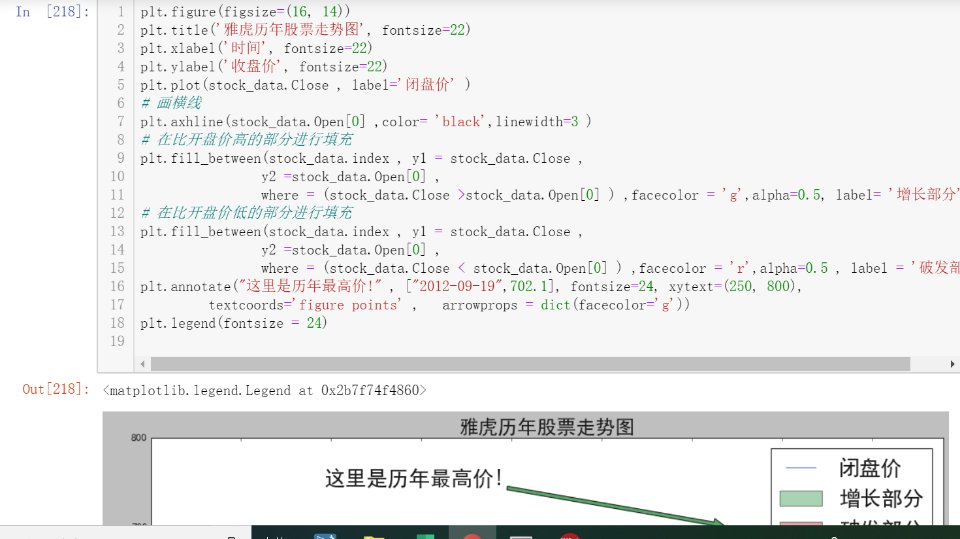Click the chart title '雅虎历年股票走势图'
This screenshot has height=539, width=960.
pos(547,427)
